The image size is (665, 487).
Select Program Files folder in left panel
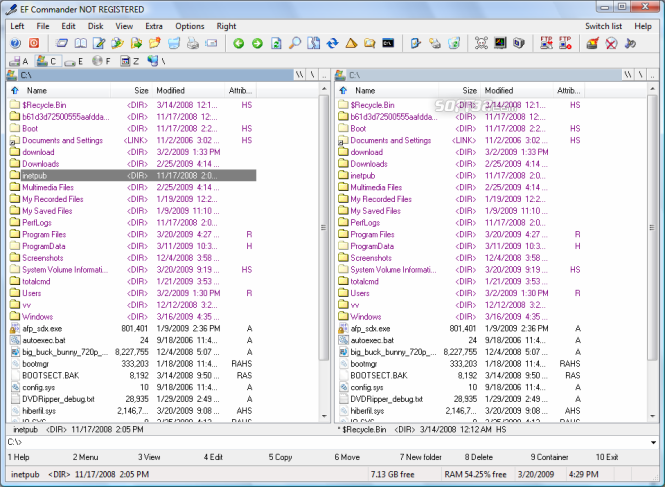tap(133, 234)
